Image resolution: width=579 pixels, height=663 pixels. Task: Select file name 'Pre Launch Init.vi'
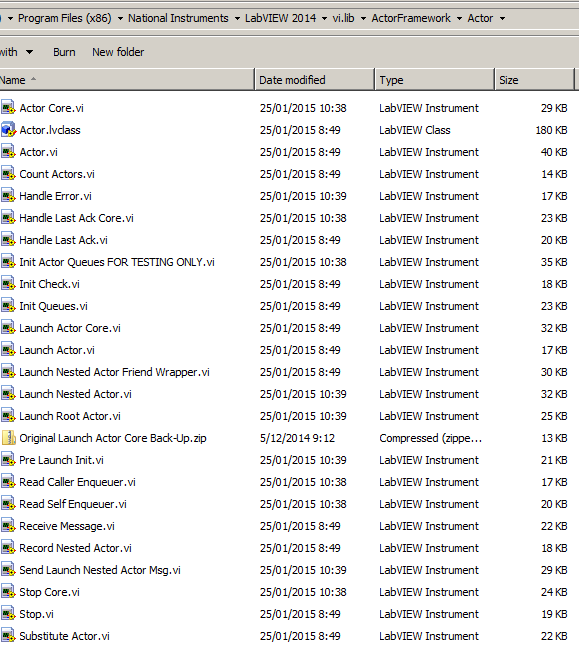61,460
